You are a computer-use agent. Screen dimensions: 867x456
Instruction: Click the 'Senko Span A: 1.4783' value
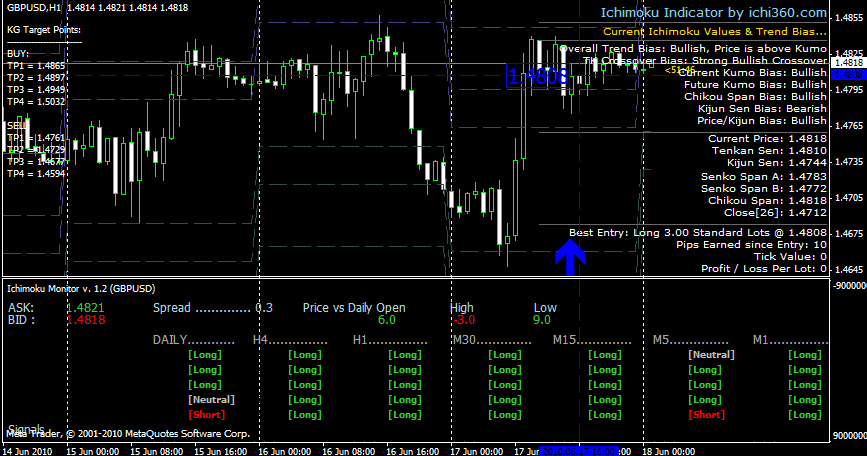(764, 177)
